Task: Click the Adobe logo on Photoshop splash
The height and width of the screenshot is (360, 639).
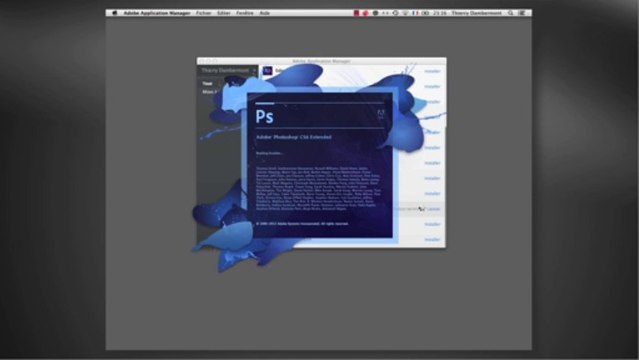Action: 381,114
